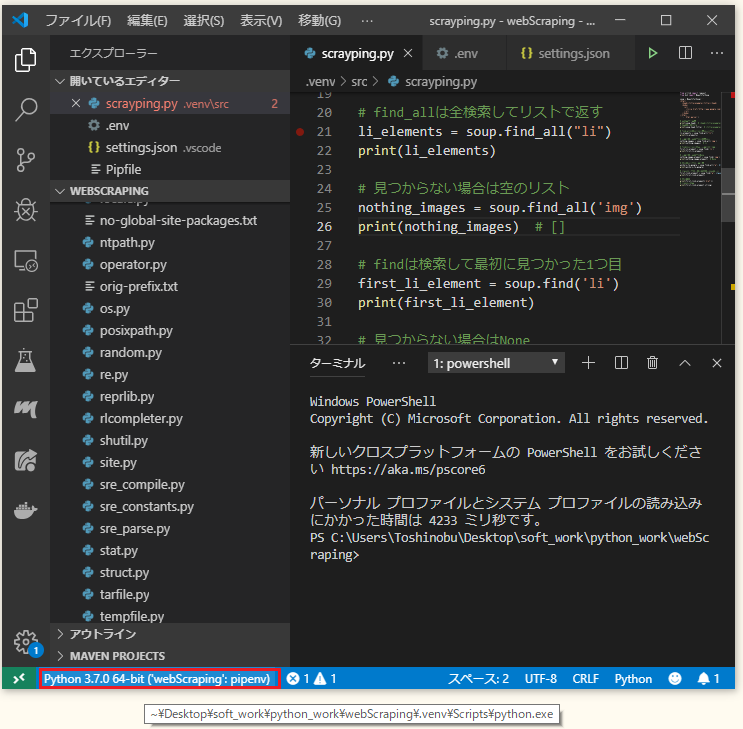
Task: Split the terminal pane
Action: pos(621,363)
